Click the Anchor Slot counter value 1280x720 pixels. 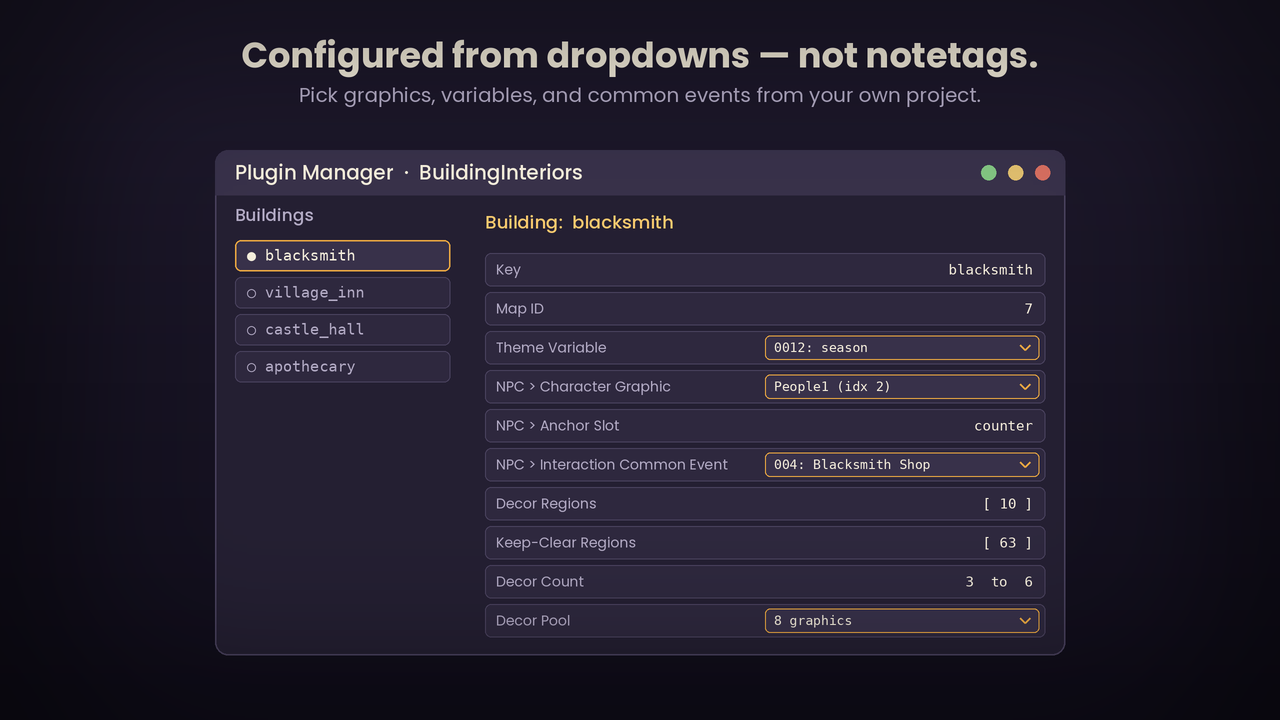click(1003, 426)
